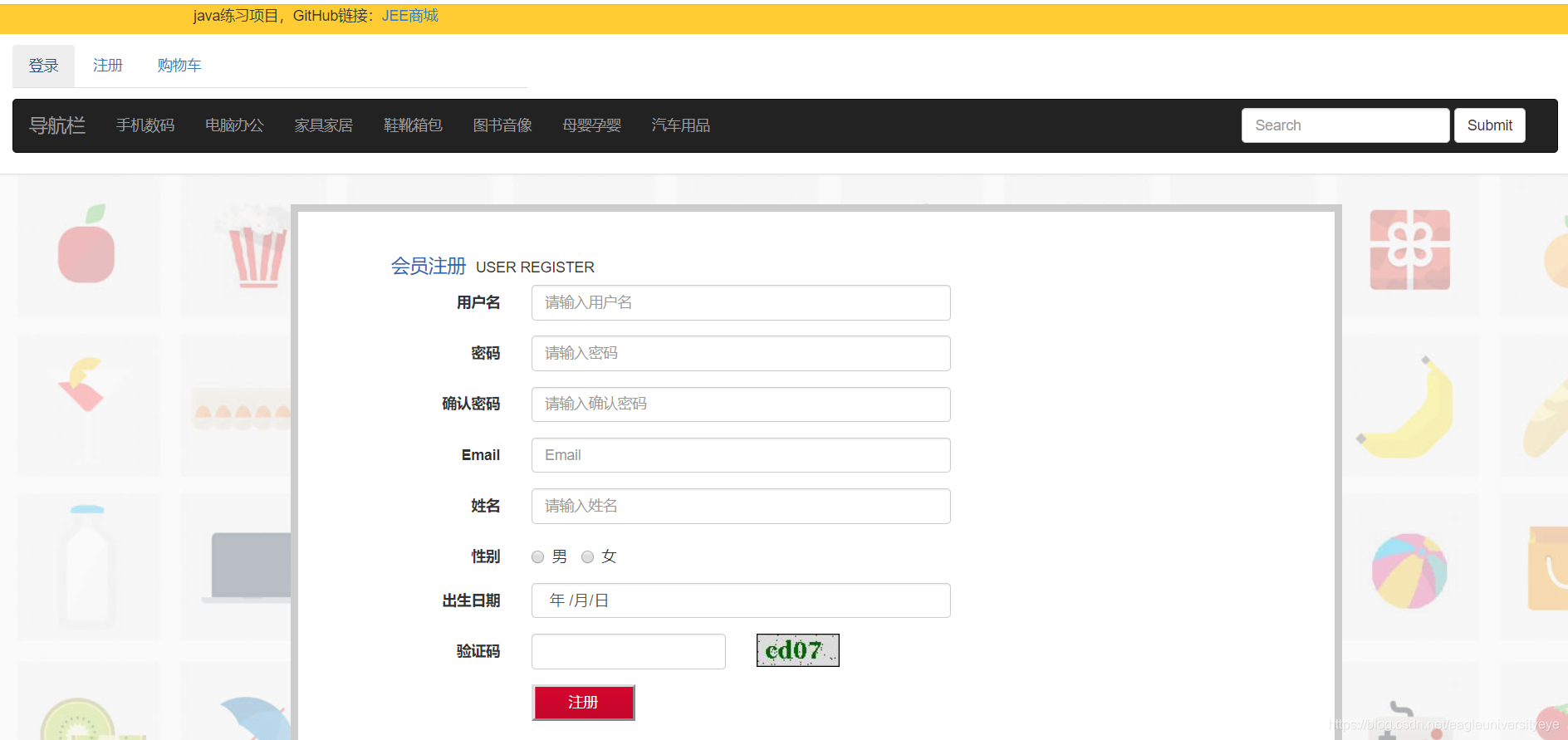Open the 电脑办公 category
Viewport: 1568px width, 740px height.
pos(234,125)
